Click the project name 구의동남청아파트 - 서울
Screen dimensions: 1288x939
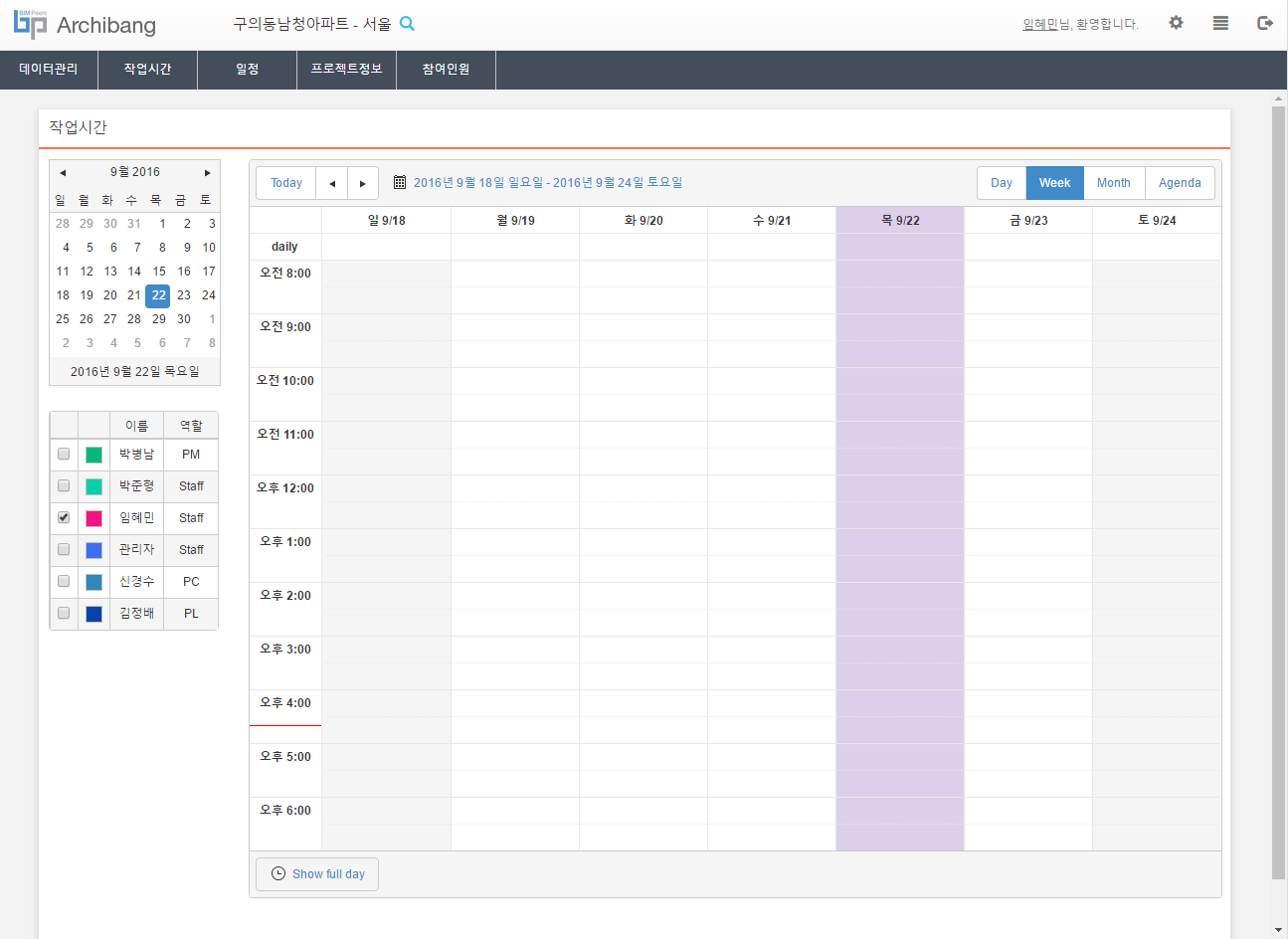coord(312,24)
